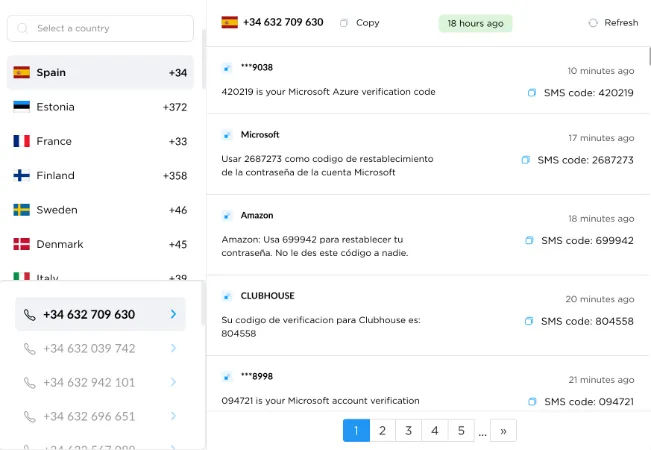Click copy icon next to Copy label
This screenshot has height=450, width=651.
pos(344,23)
